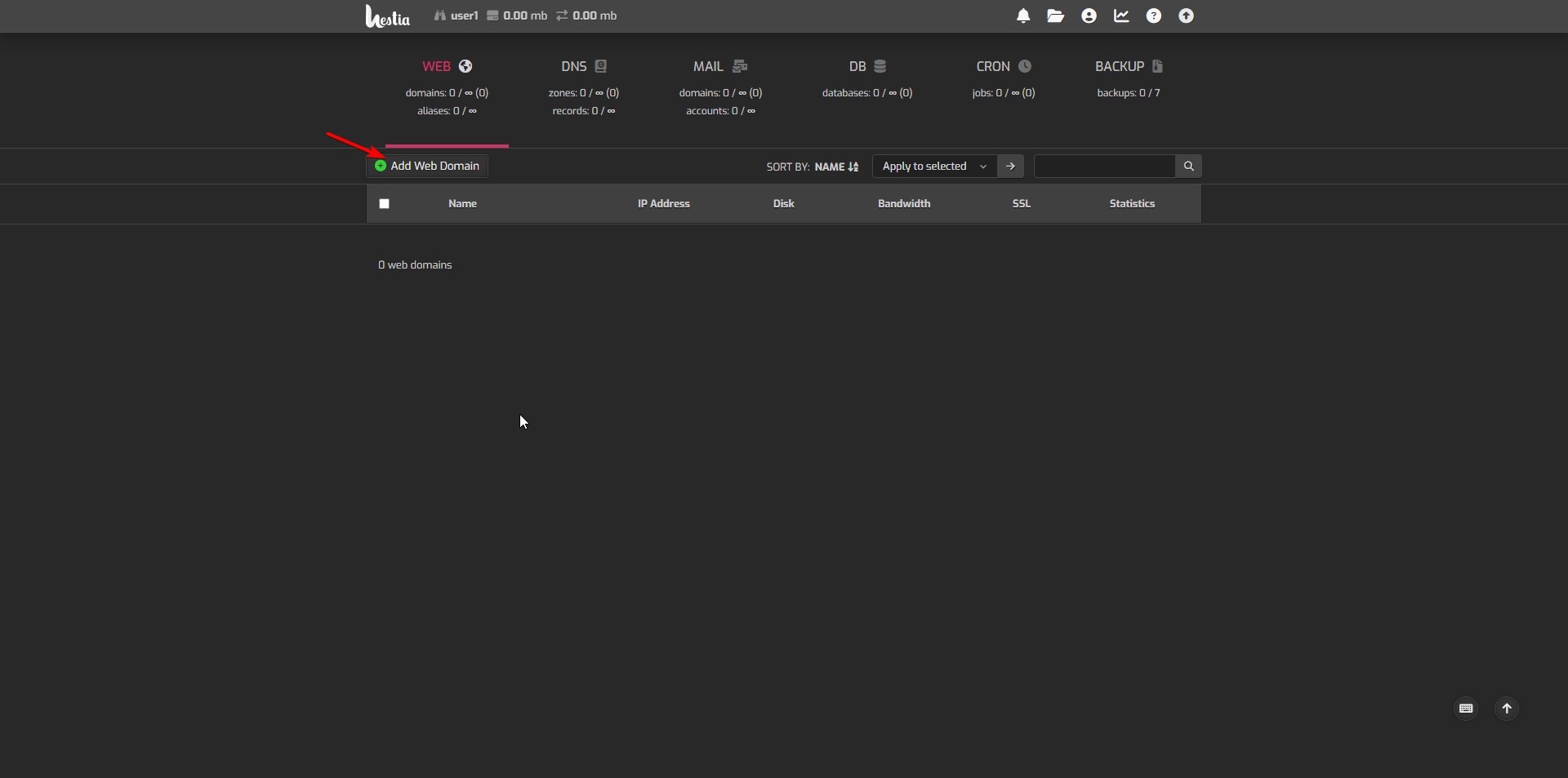Switch to the MAIL tab

[x=719, y=67]
